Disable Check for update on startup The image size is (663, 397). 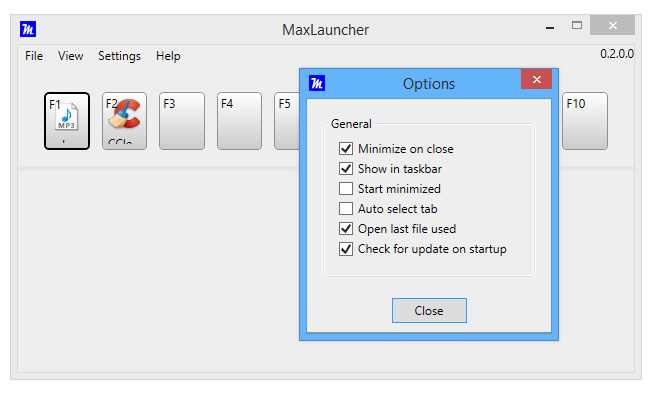(346, 249)
